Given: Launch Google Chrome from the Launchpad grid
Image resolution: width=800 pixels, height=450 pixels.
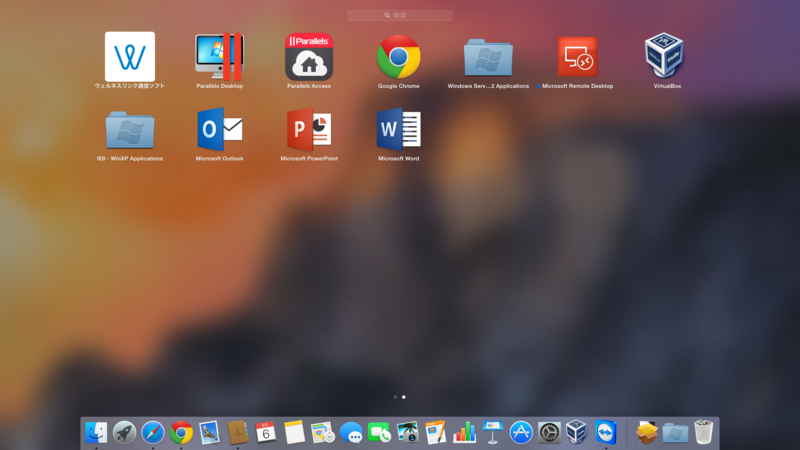Looking at the screenshot, I should tap(398, 57).
